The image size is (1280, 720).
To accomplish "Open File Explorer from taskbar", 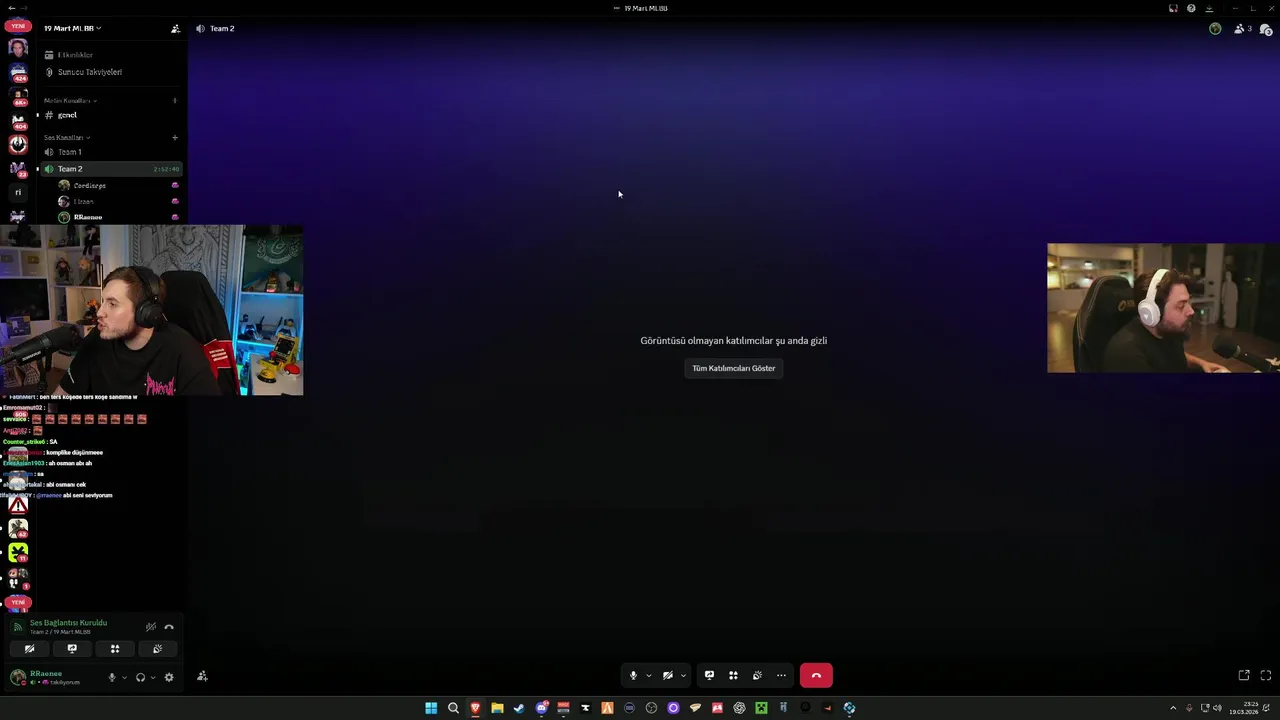I will pyautogui.click(x=497, y=708).
